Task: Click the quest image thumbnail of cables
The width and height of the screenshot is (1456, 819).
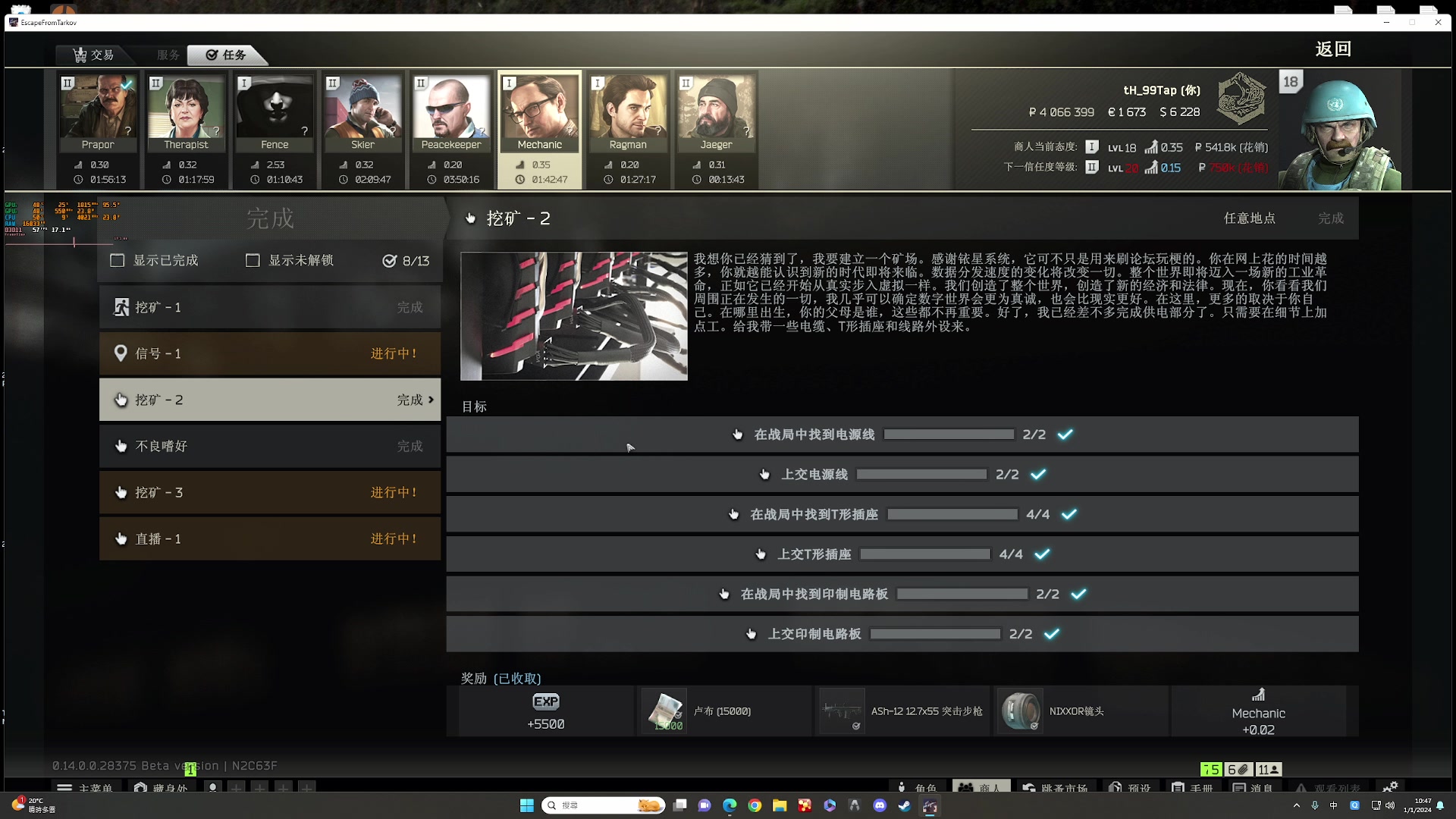Action: 574,316
